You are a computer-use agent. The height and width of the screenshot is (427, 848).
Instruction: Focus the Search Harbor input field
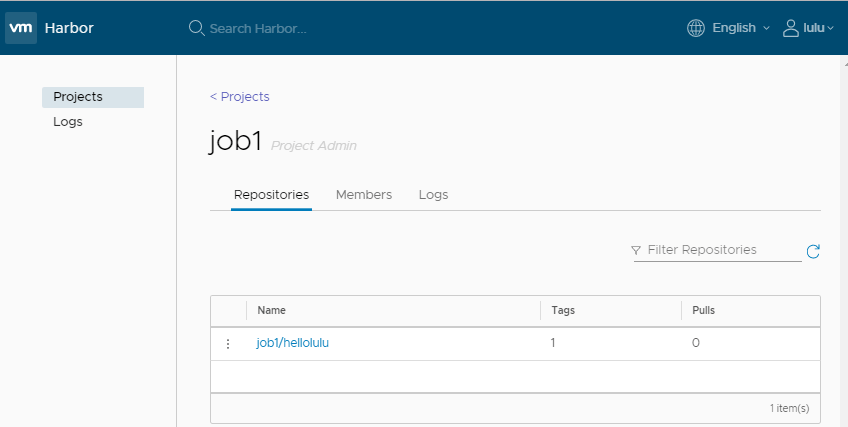300,28
